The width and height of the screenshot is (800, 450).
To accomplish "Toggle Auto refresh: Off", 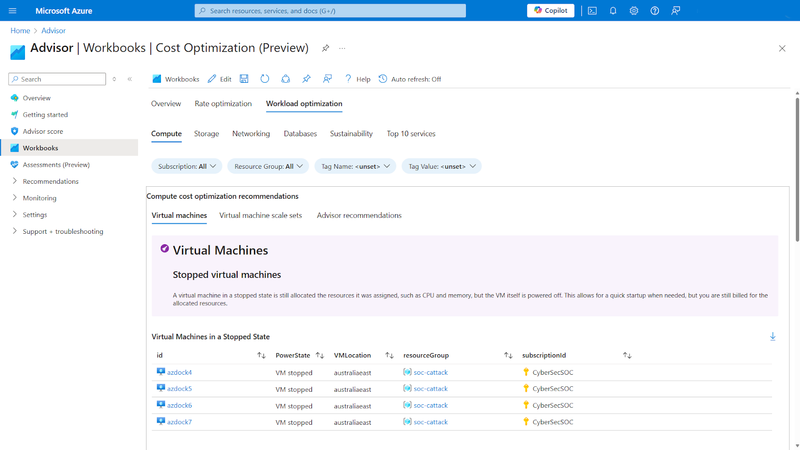I will click(x=410, y=79).
